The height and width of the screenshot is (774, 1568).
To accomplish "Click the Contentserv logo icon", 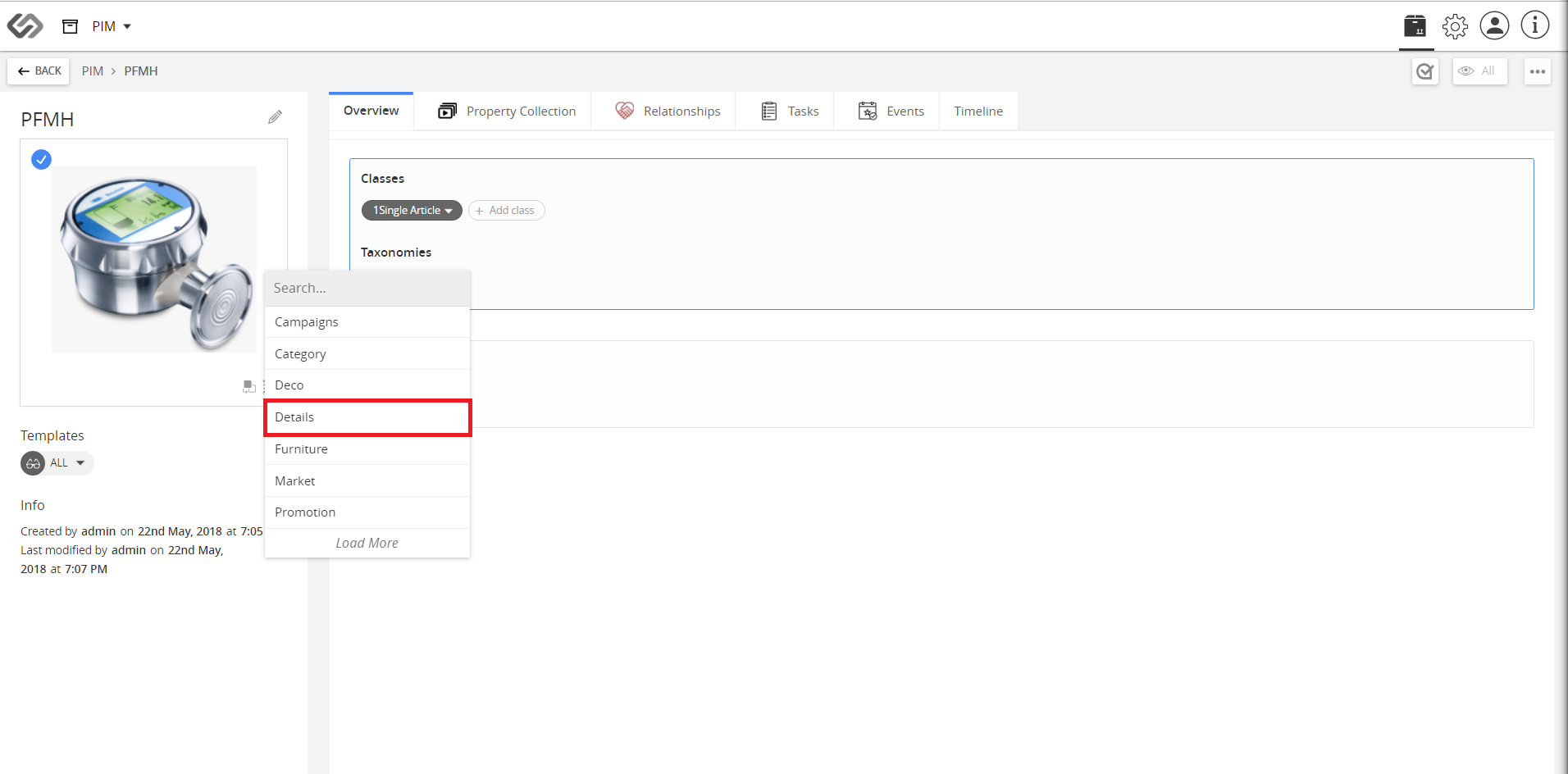I will tap(25, 26).
